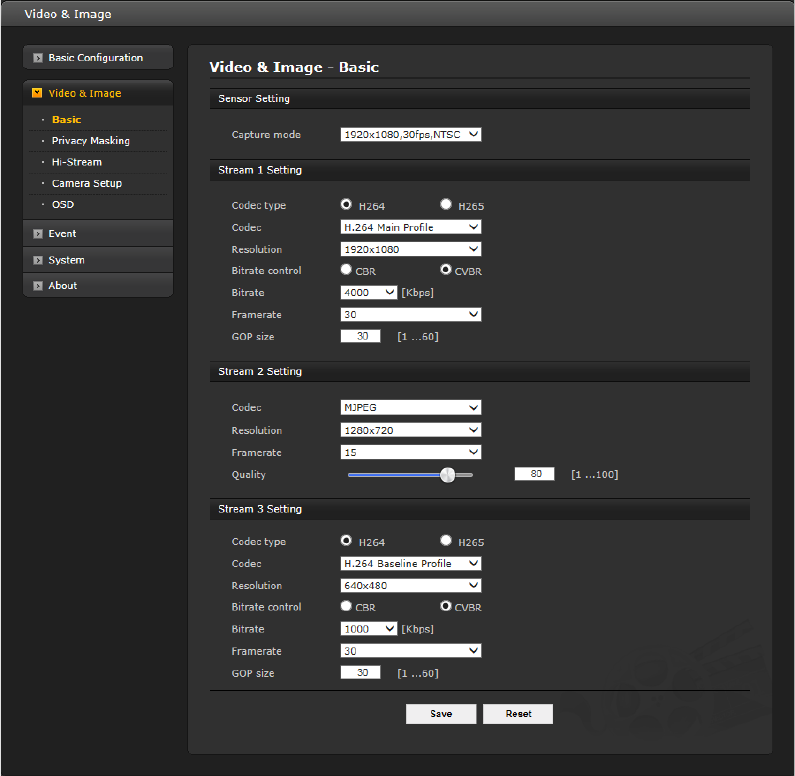Open Stream 3 Bitrate dropdown 1000

tap(369, 629)
